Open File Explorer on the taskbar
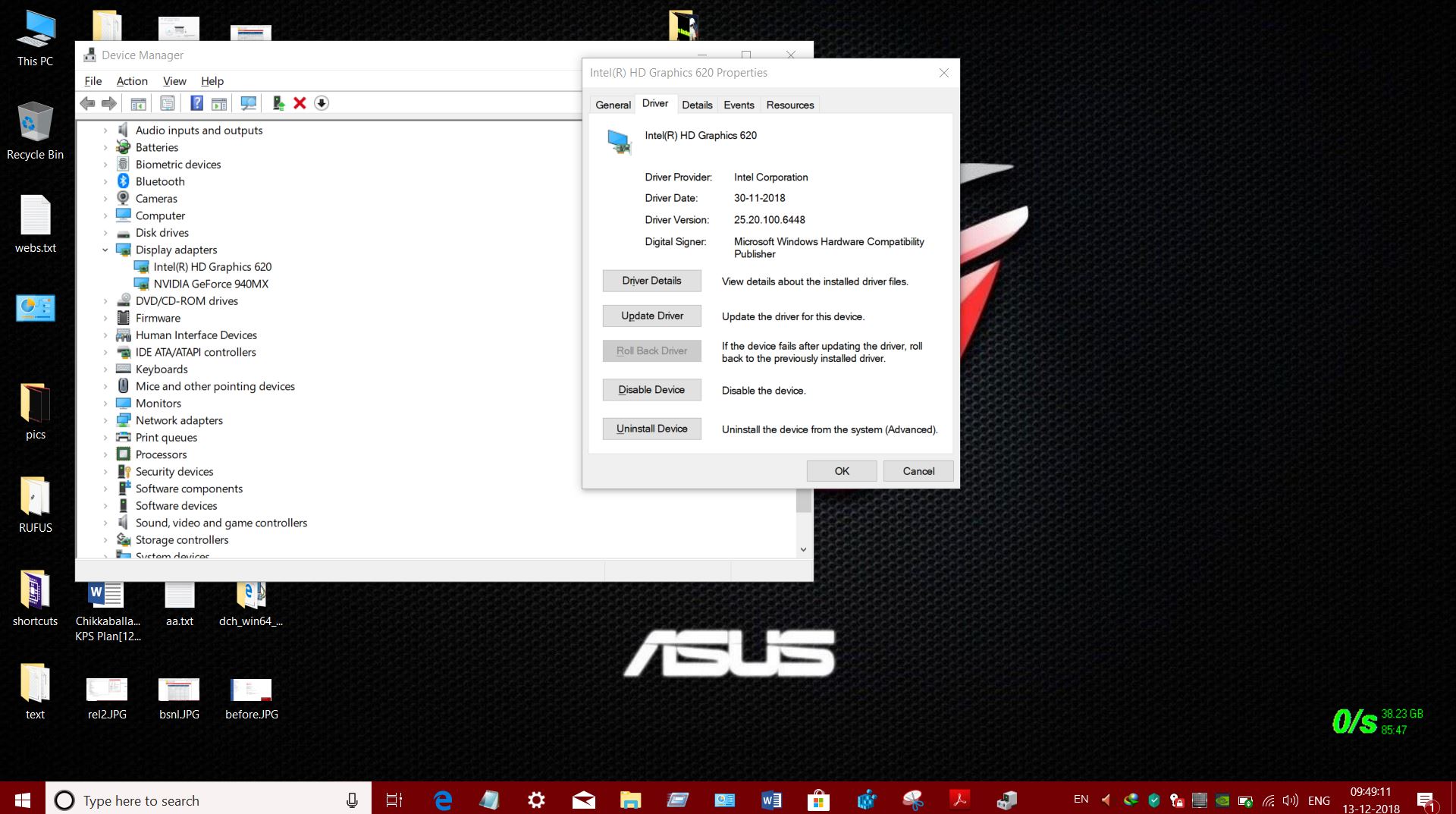 point(630,800)
